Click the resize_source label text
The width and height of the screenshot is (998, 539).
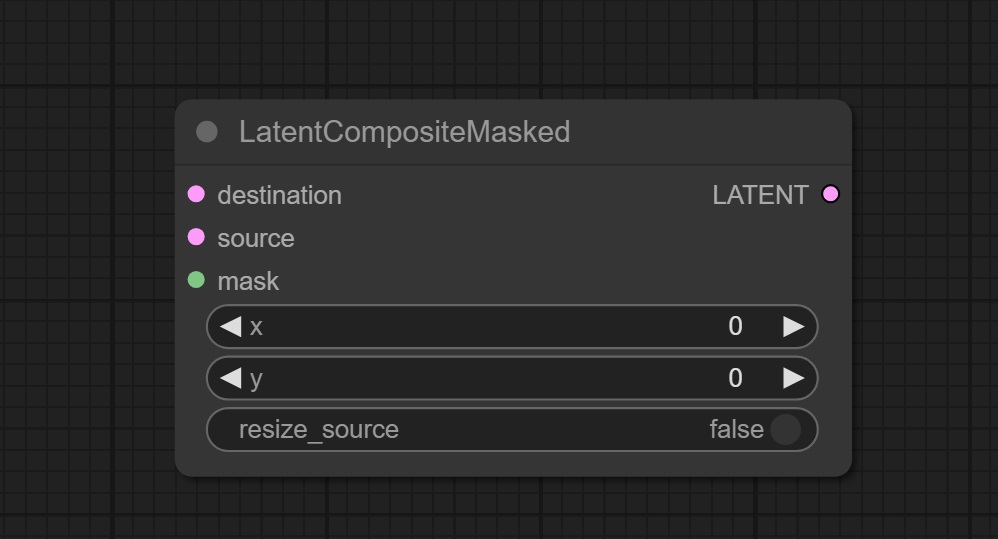(x=318, y=430)
